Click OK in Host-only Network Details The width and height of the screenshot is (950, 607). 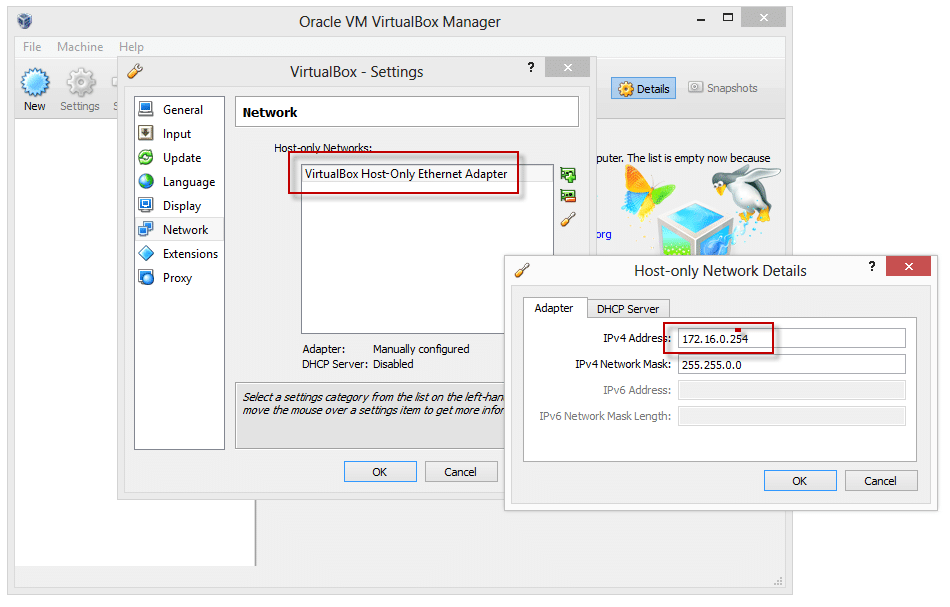[x=799, y=481]
